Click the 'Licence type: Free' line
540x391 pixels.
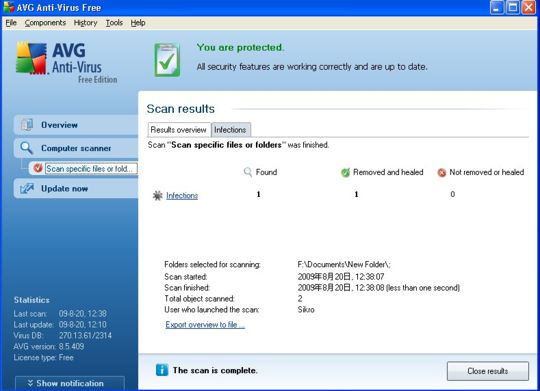point(44,358)
